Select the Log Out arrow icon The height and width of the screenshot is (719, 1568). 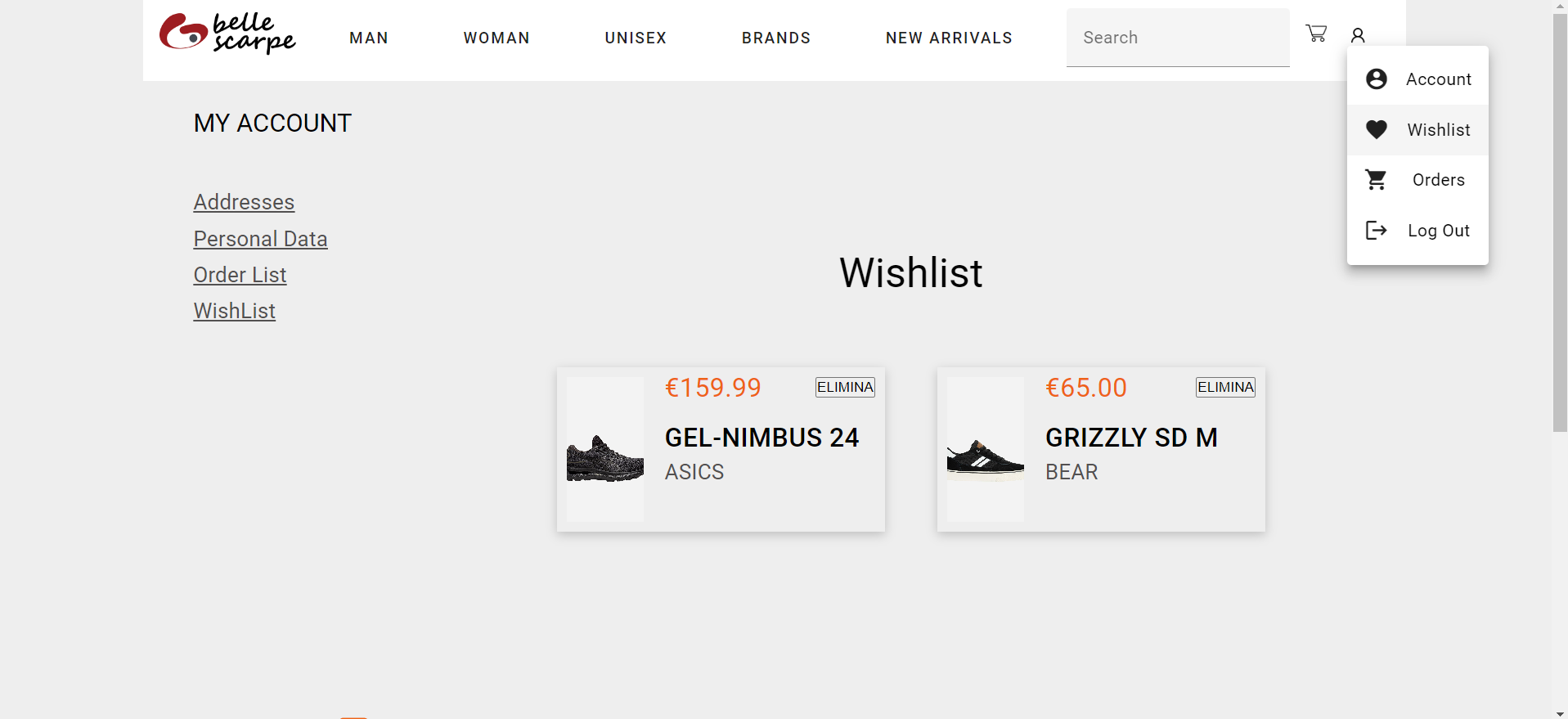pos(1376,230)
